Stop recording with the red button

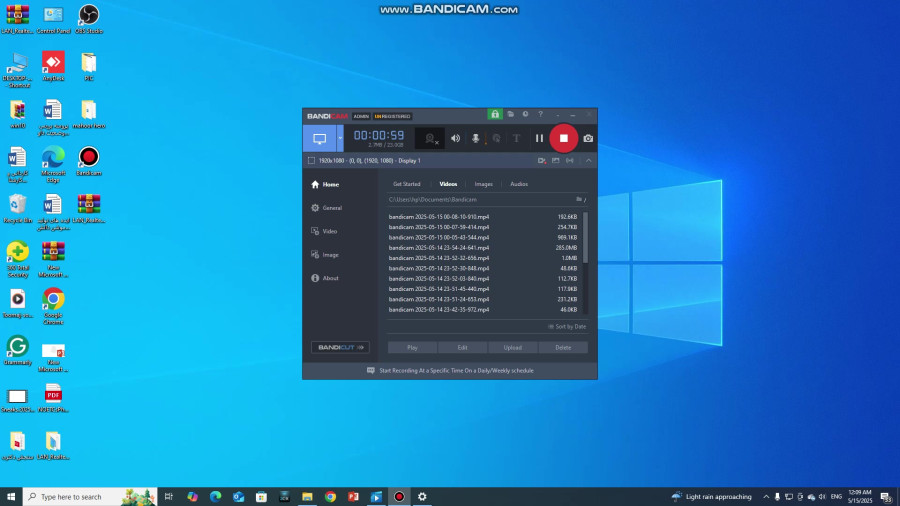(564, 138)
